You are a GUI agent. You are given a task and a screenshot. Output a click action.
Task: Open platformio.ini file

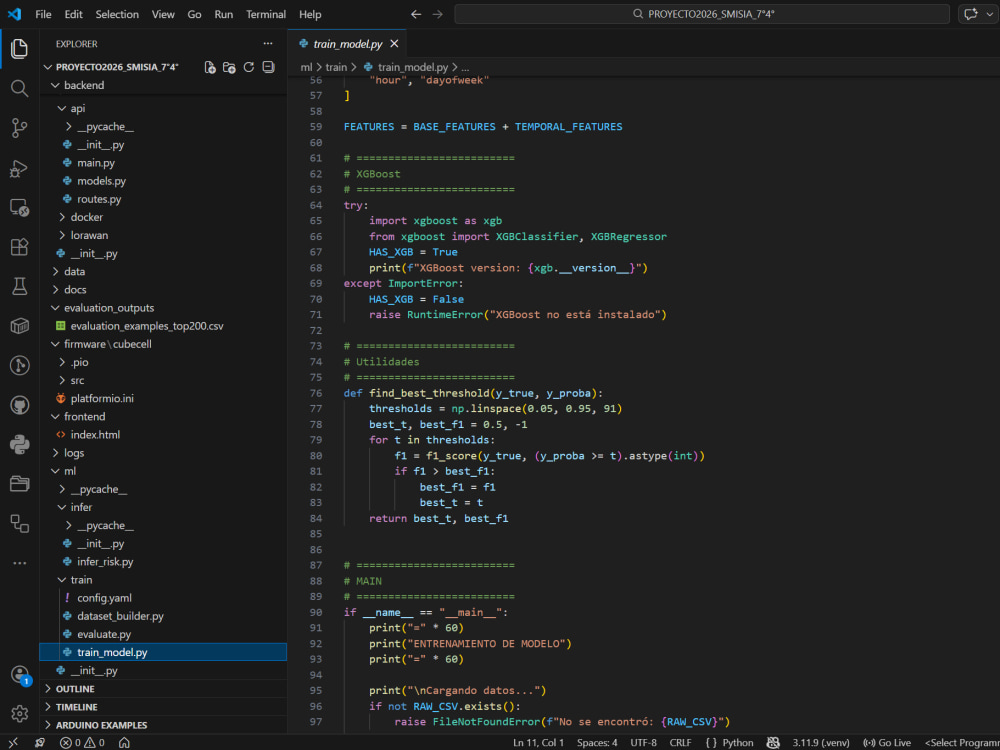tap(163, 398)
